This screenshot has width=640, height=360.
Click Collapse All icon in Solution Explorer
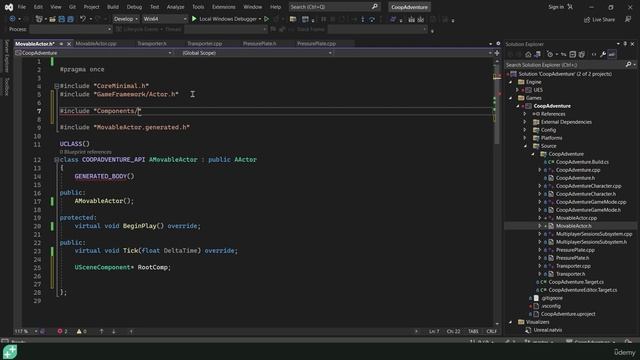point(573,54)
